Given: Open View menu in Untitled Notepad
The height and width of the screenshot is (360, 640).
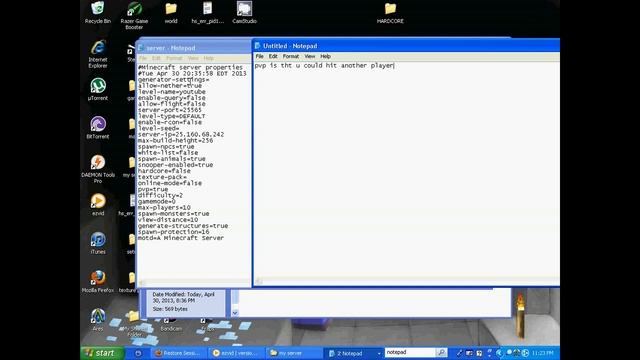Looking at the screenshot, I should click(310, 56).
